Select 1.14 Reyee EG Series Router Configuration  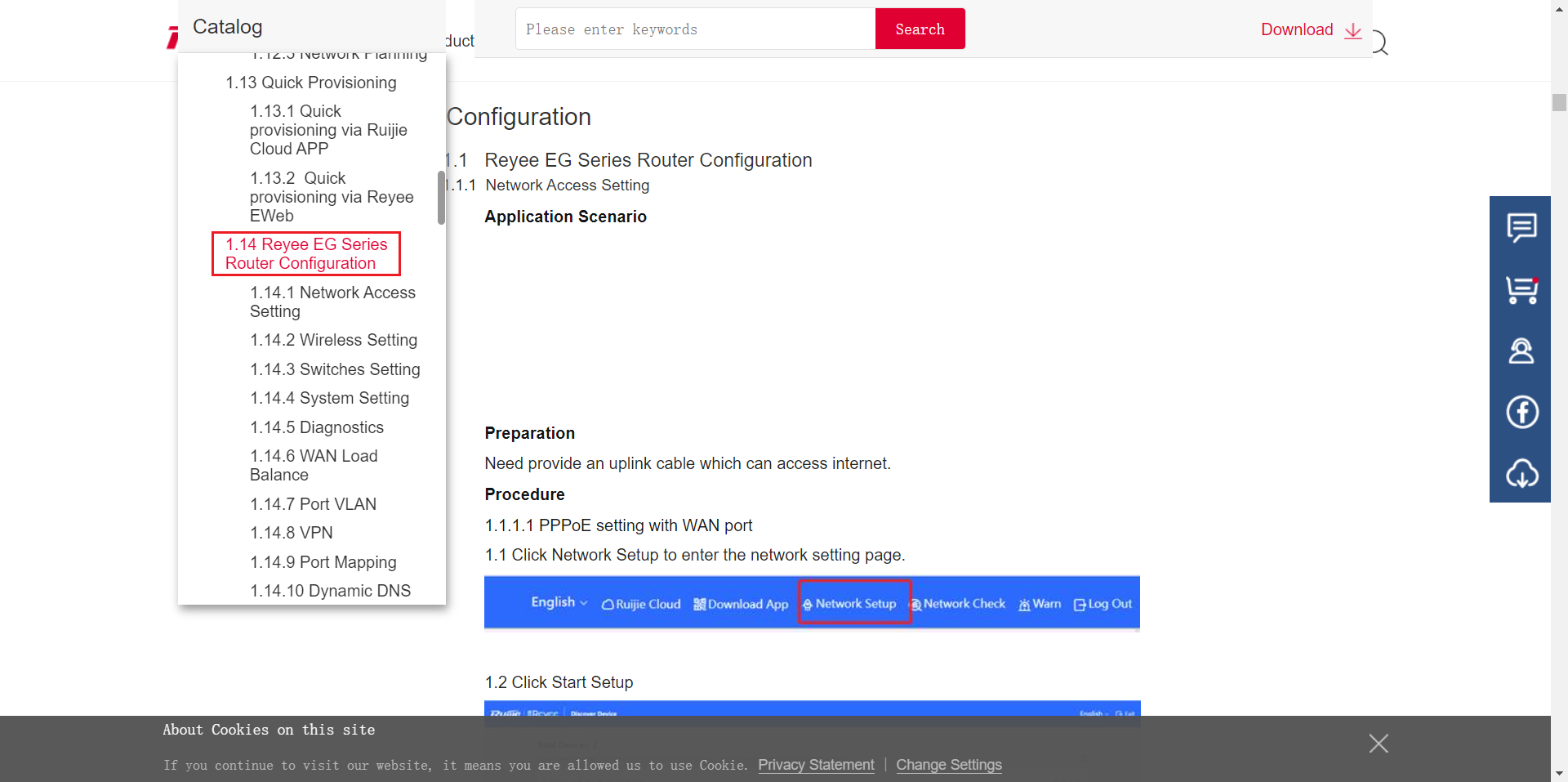(x=306, y=254)
